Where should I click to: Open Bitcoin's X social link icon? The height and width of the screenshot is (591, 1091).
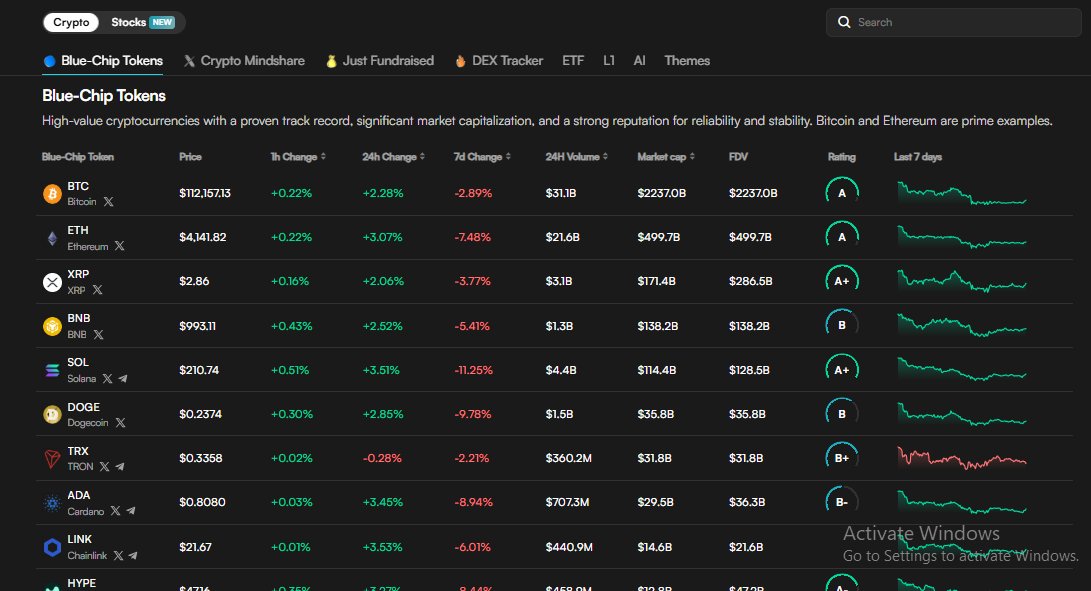pos(109,202)
